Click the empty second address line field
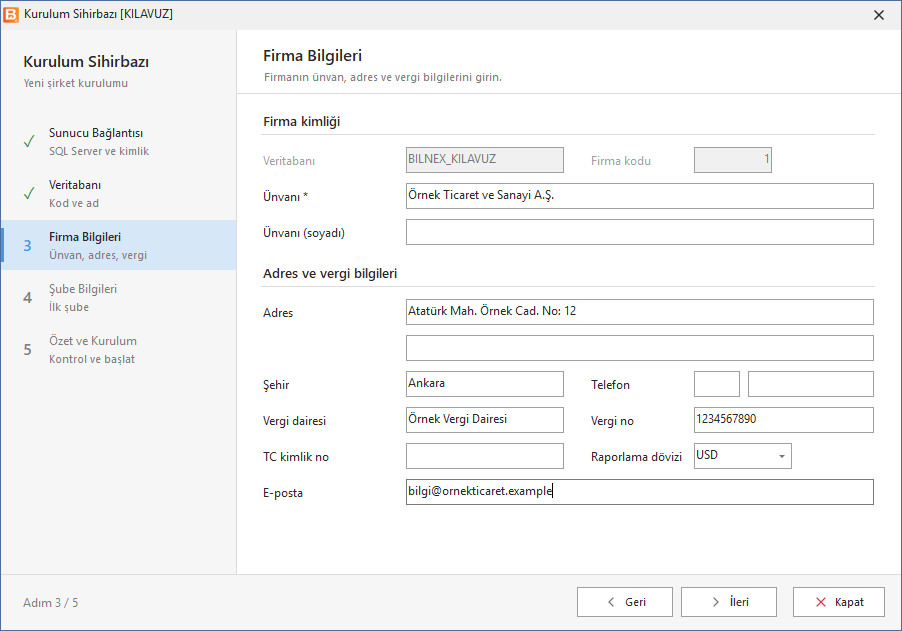Image resolution: width=902 pixels, height=631 pixels. tap(640, 348)
